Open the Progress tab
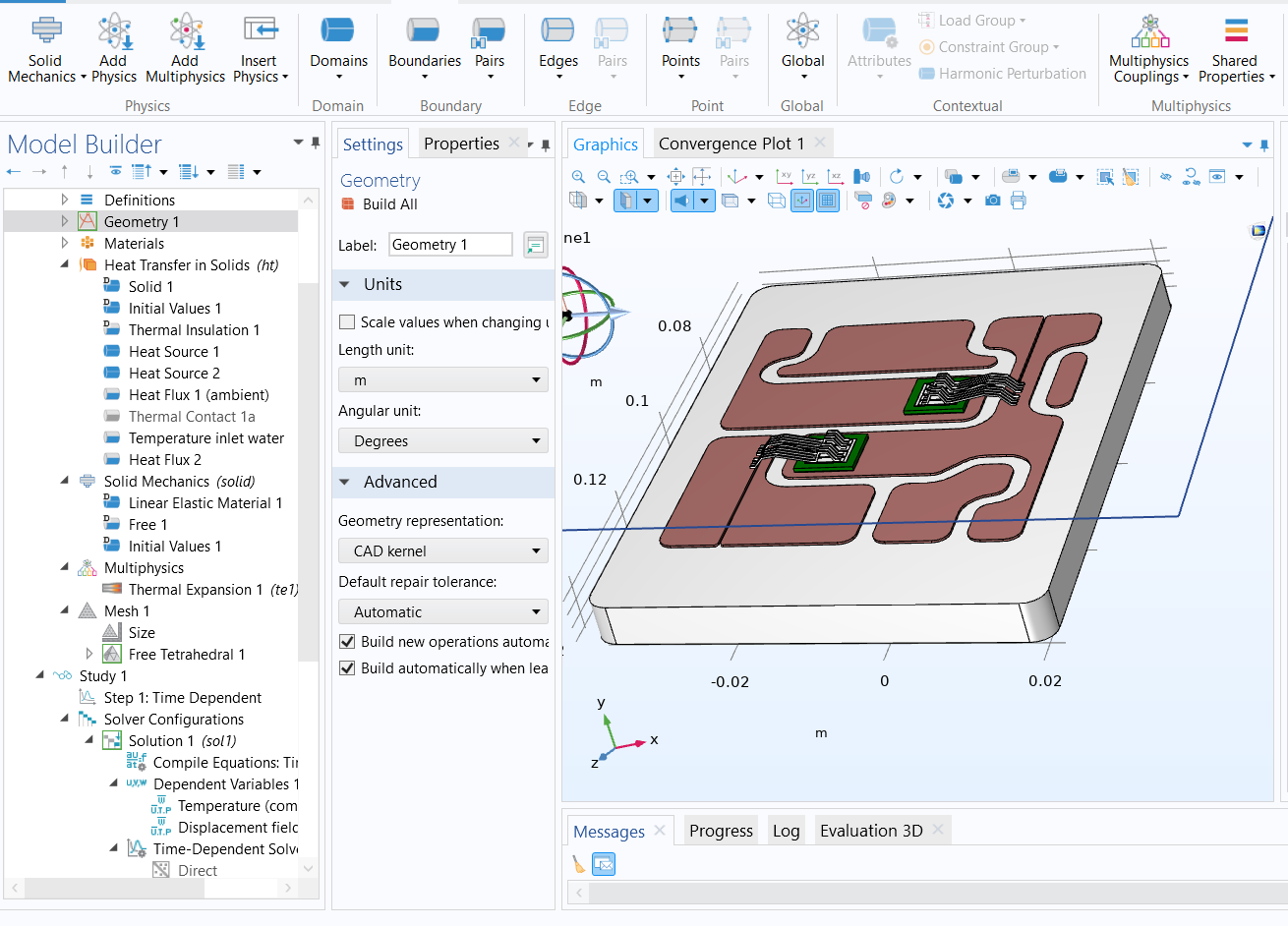The image size is (1288, 926). pos(721,831)
